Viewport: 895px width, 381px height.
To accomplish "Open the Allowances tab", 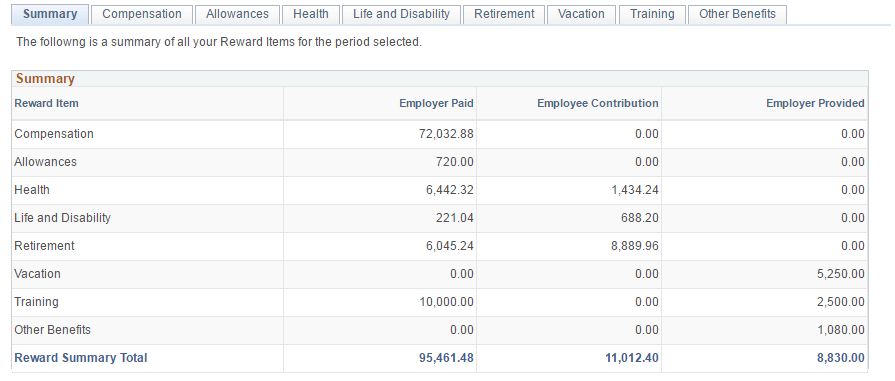I will point(237,14).
